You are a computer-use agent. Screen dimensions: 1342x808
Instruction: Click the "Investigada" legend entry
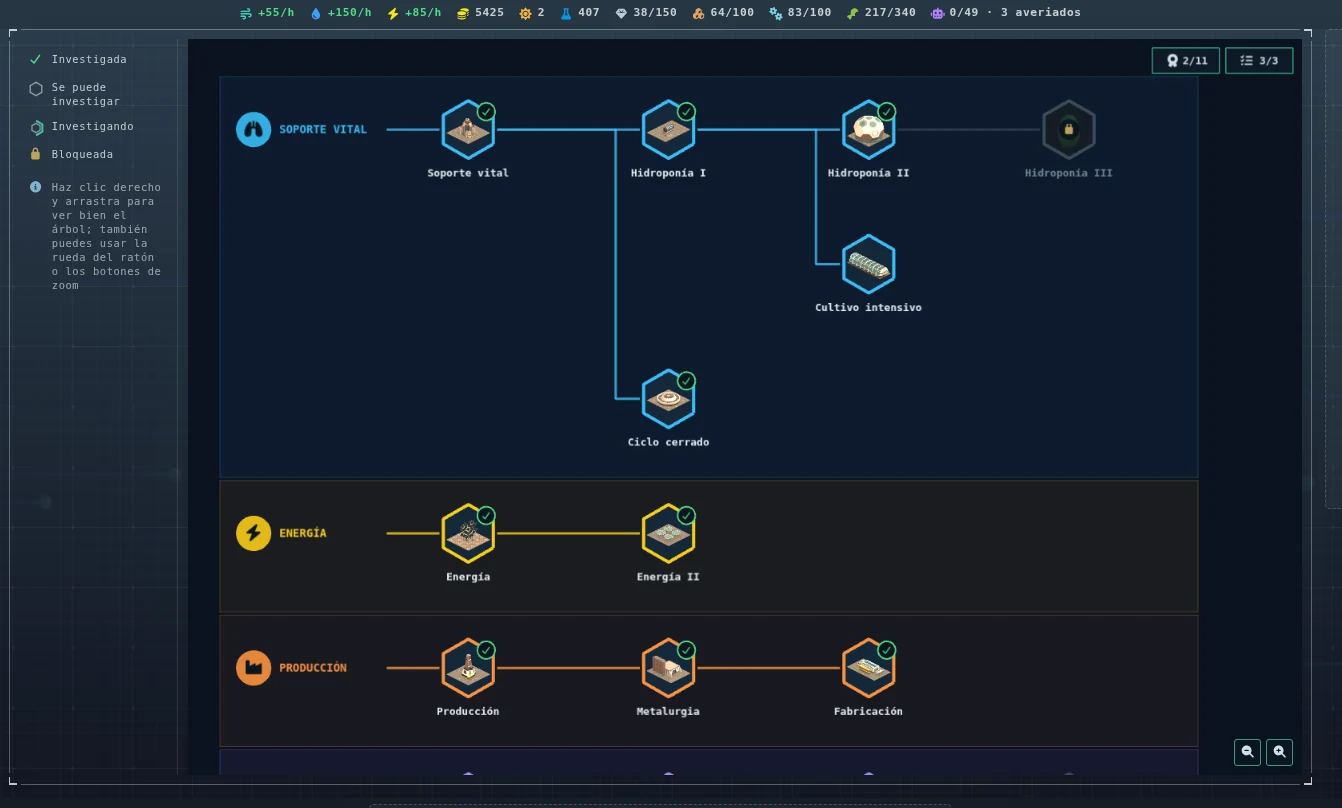pyautogui.click(x=78, y=59)
